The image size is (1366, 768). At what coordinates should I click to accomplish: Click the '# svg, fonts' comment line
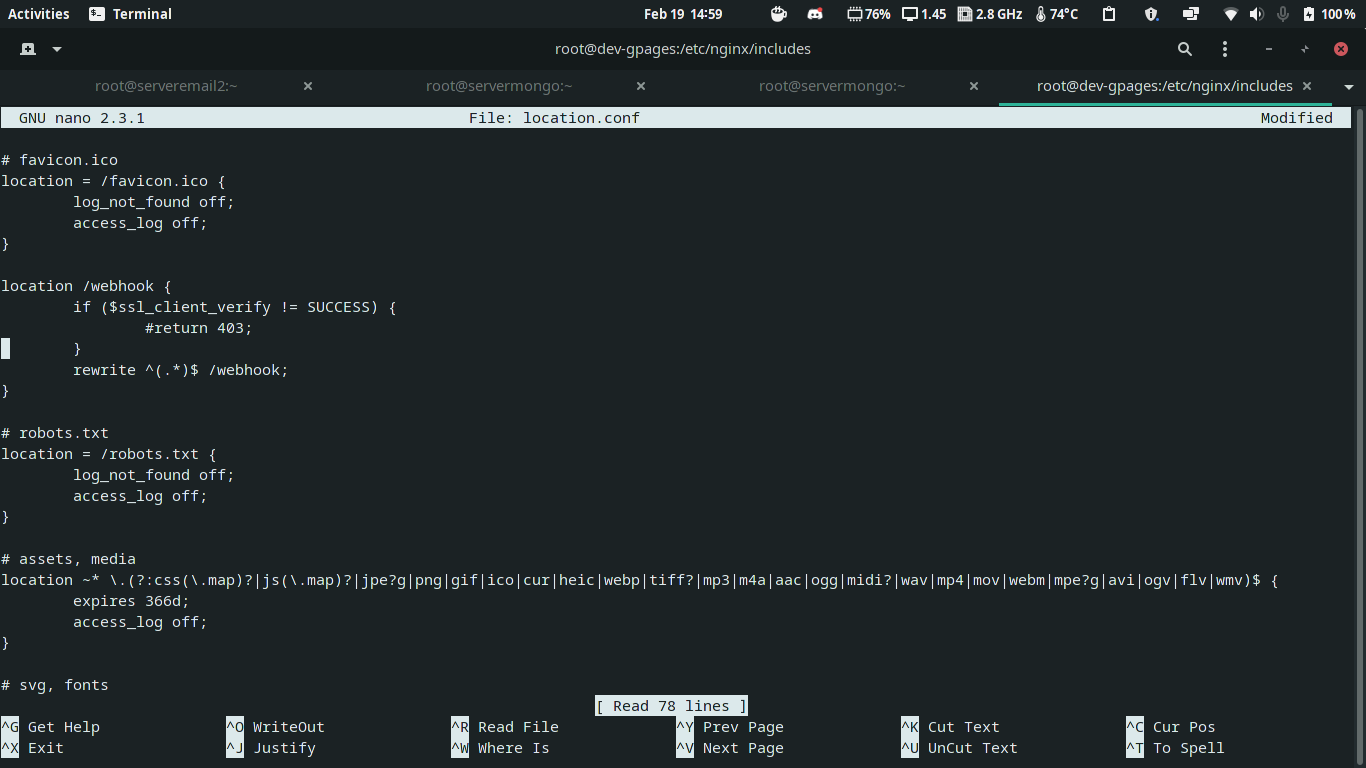pos(55,685)
